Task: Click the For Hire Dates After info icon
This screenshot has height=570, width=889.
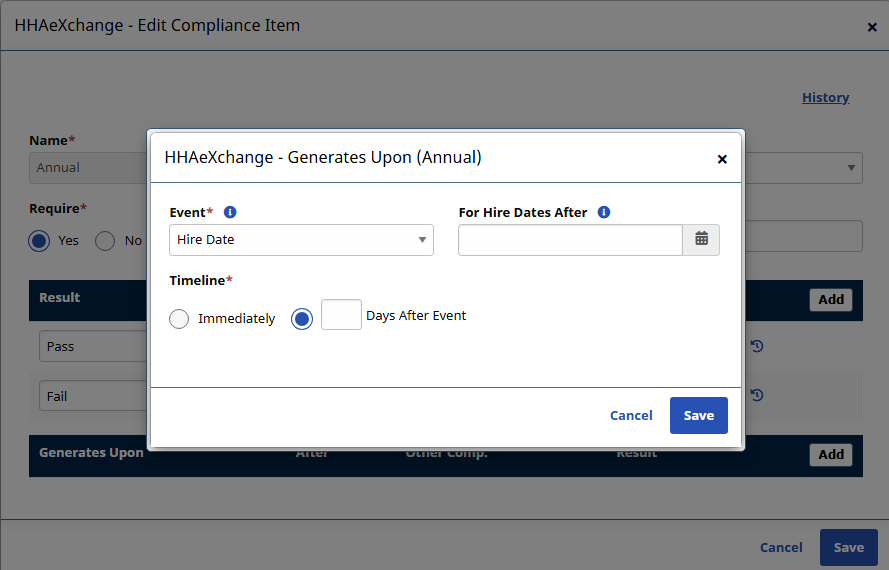Action: coord(604,212)
